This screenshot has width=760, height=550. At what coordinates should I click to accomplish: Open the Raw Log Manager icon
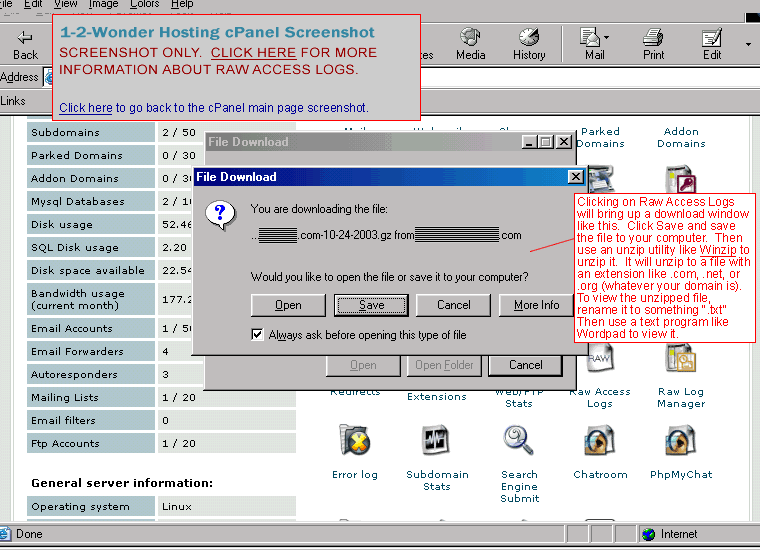point(681,359)
